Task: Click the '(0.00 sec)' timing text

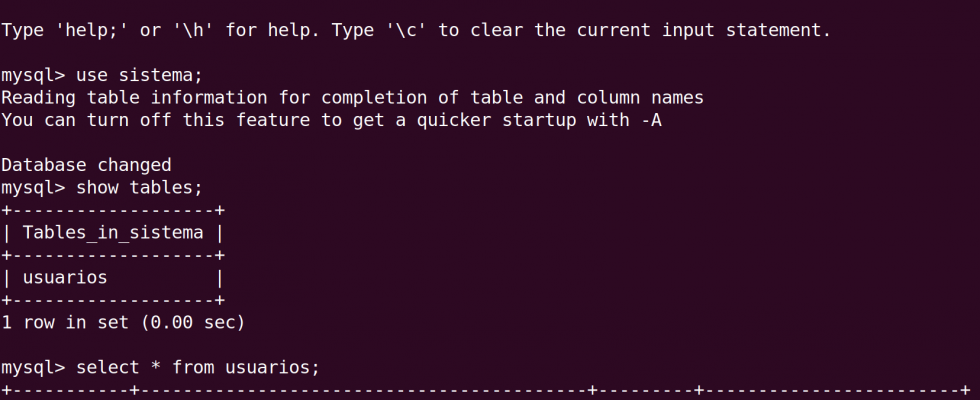Action: coord(193,322)
